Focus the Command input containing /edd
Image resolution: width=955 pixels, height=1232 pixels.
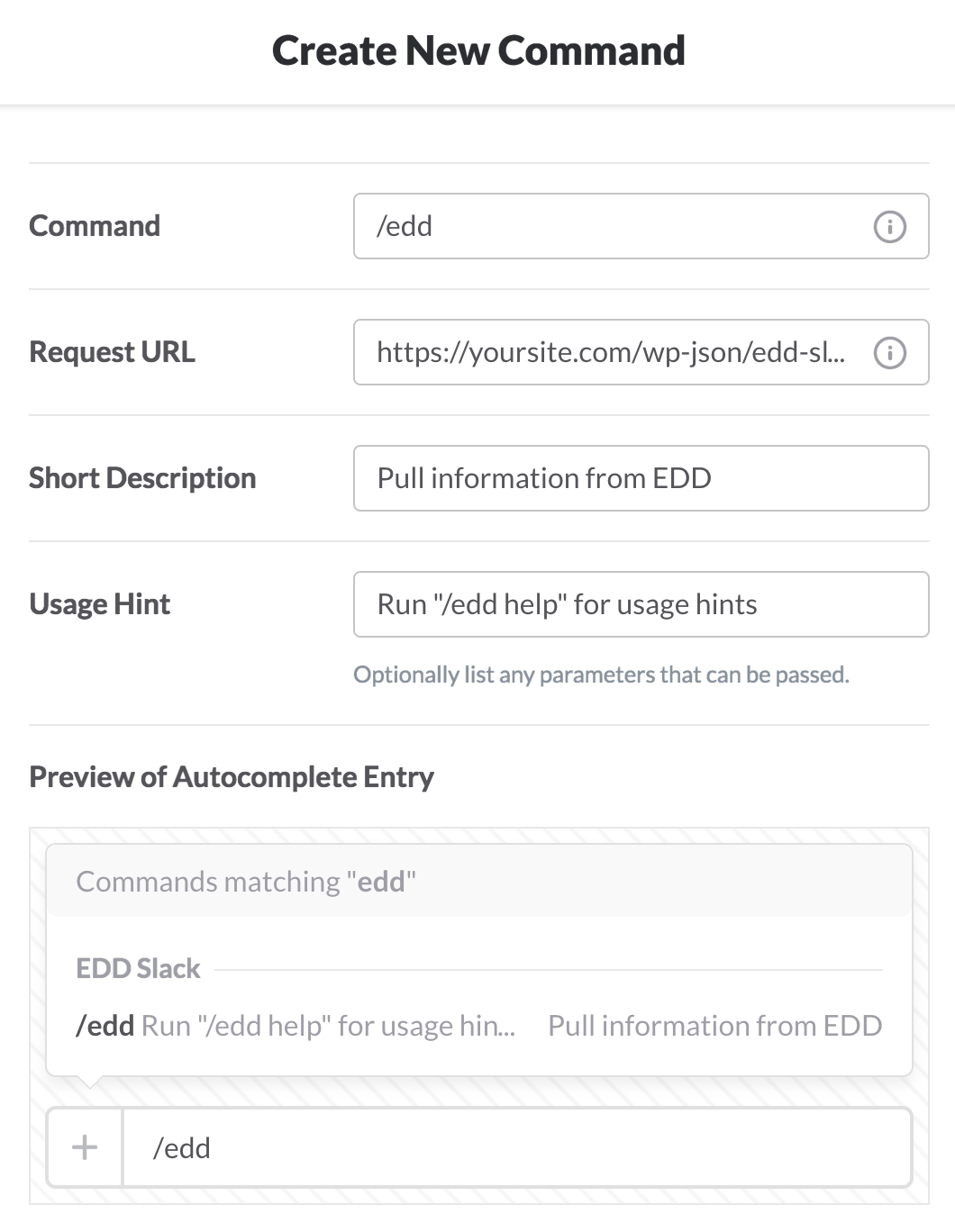tap(613, 227)
